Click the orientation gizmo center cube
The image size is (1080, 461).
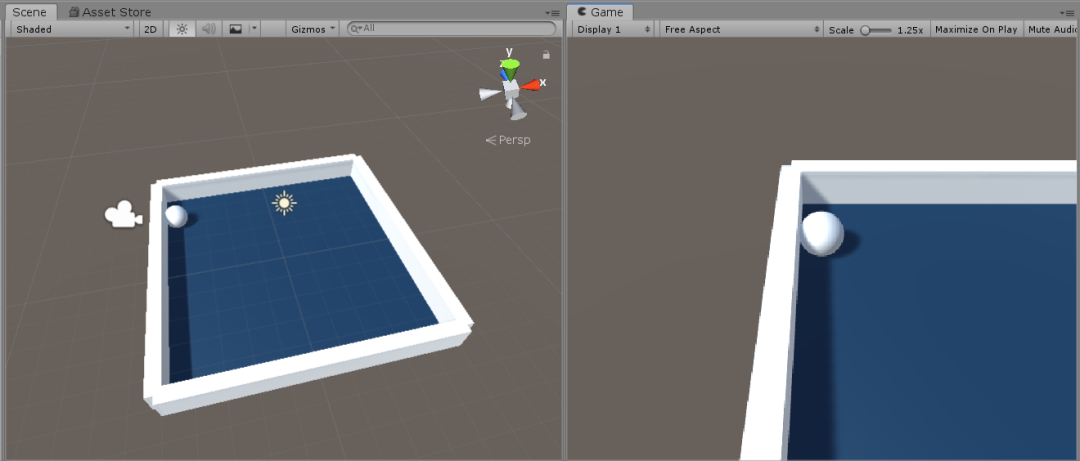tap(510, 88)
